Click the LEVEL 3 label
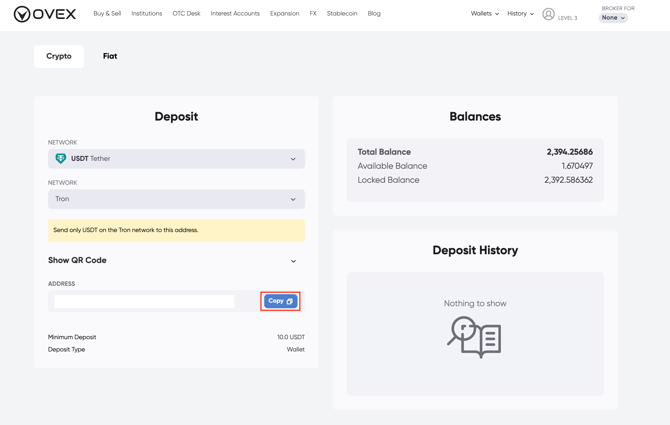This screenshot has width=670, height=425. click(x=567, y=18)
